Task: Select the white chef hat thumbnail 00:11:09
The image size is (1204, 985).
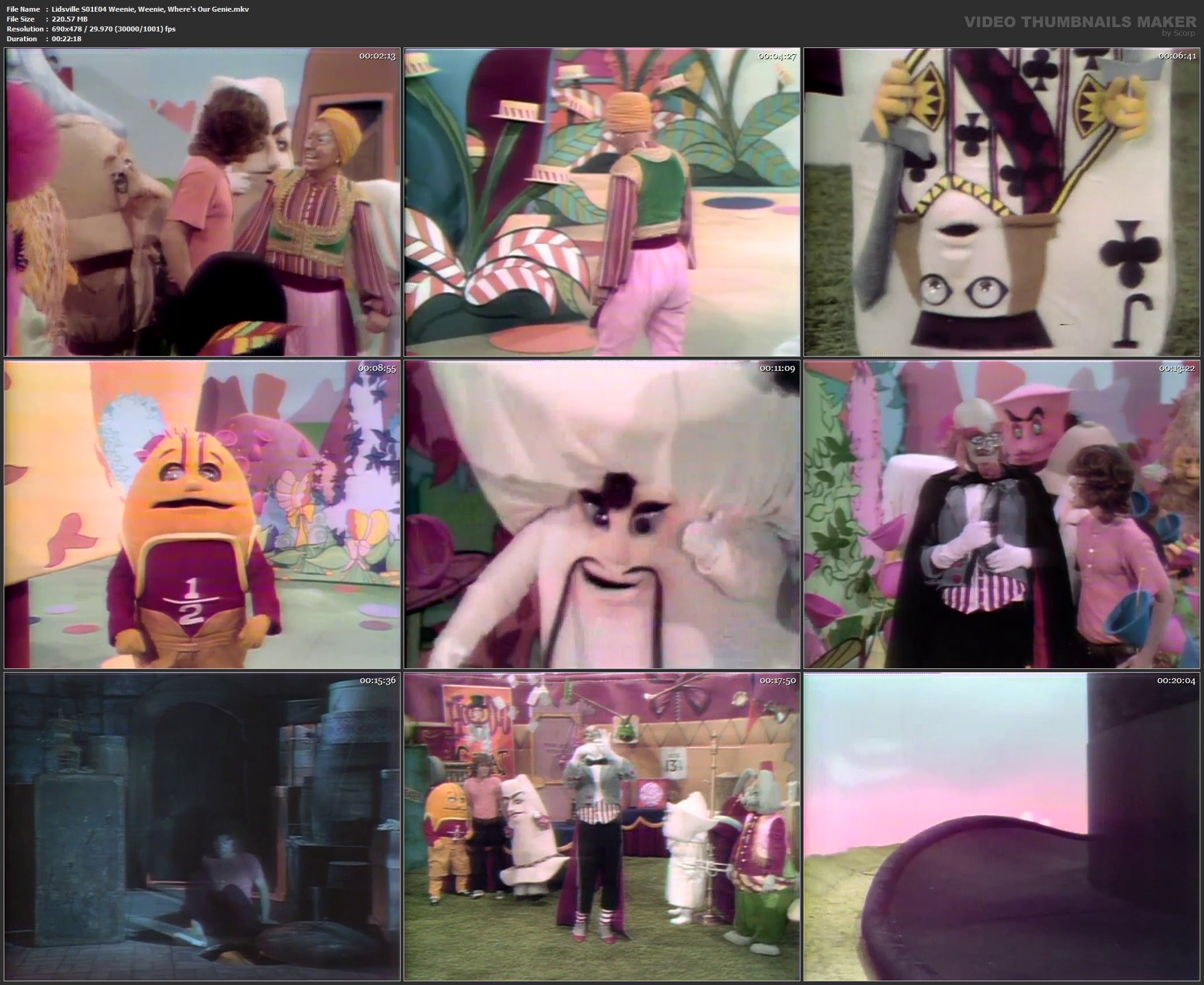Action: [602, 514]
